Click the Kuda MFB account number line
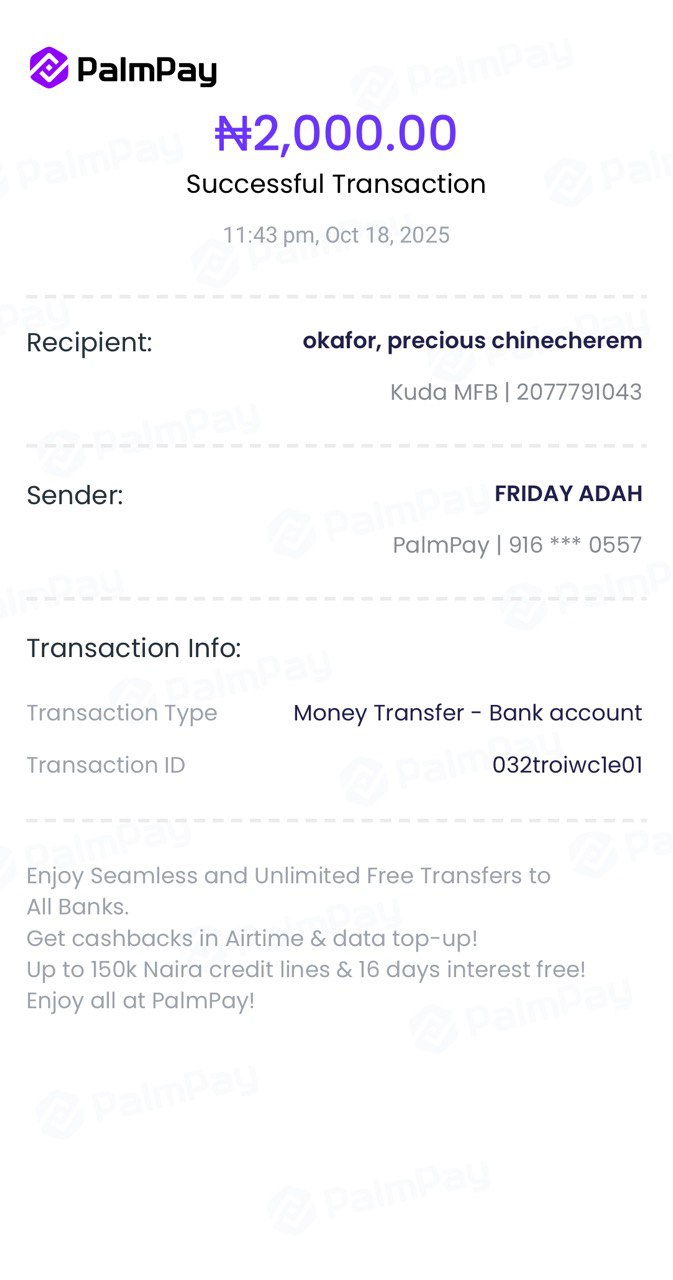 click(516, 392)
